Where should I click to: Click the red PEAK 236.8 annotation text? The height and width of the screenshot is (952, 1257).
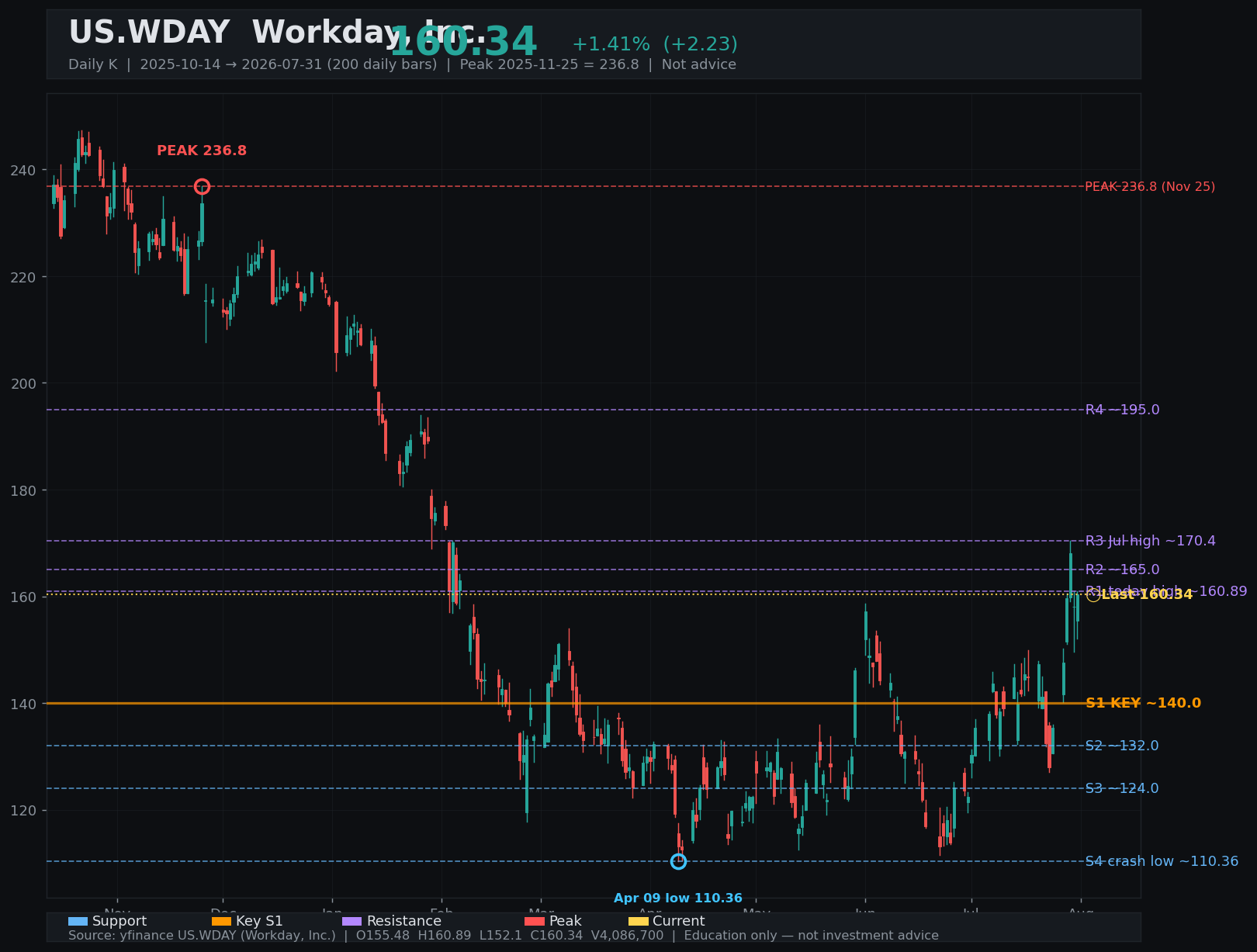point(202,151)
